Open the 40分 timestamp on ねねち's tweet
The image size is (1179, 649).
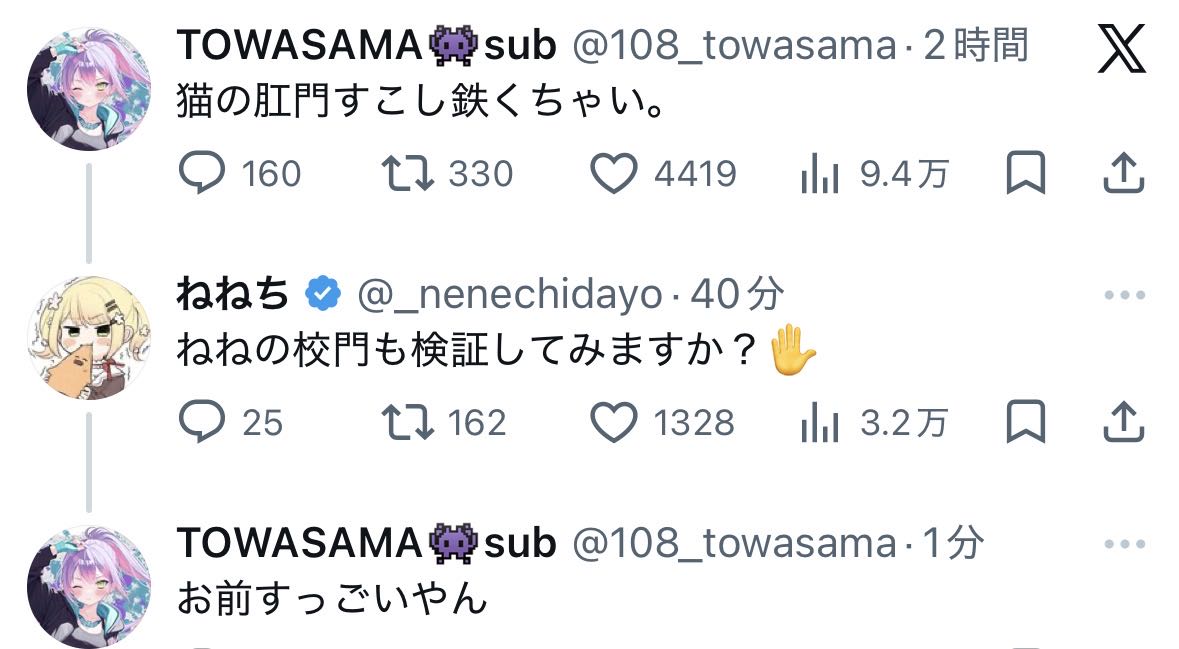point(737,295)
